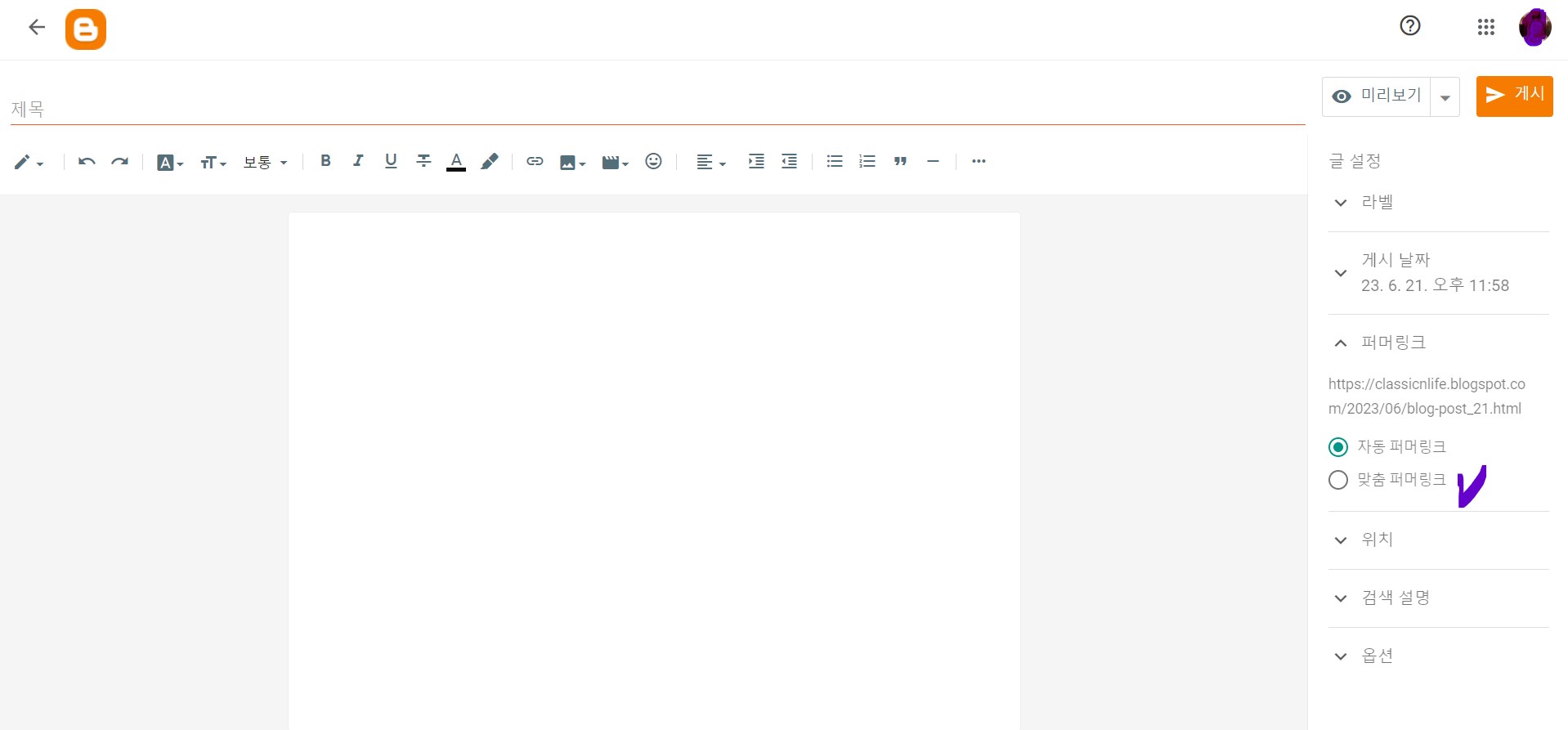
Task: Open the insert image dropdown
Action: [572, 163]
